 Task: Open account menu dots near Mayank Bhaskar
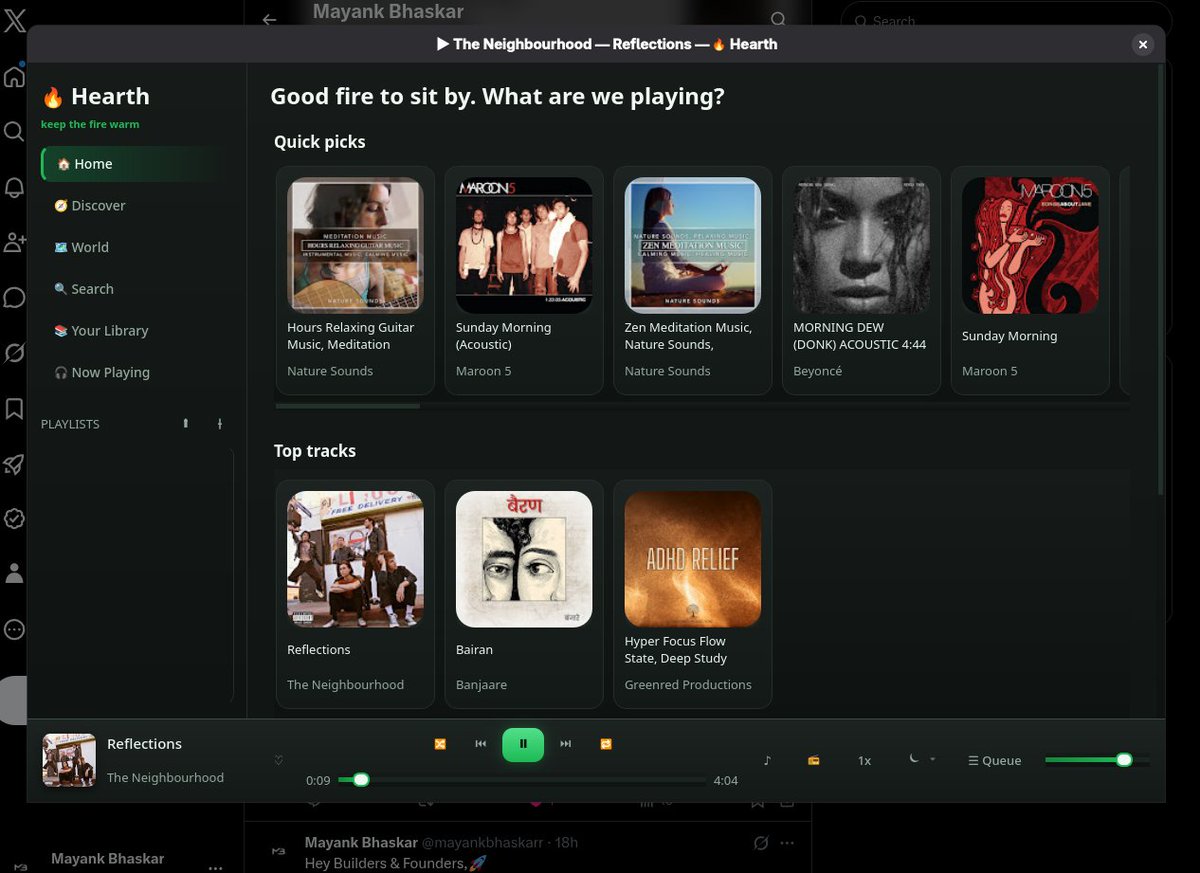tap(215, 866)
